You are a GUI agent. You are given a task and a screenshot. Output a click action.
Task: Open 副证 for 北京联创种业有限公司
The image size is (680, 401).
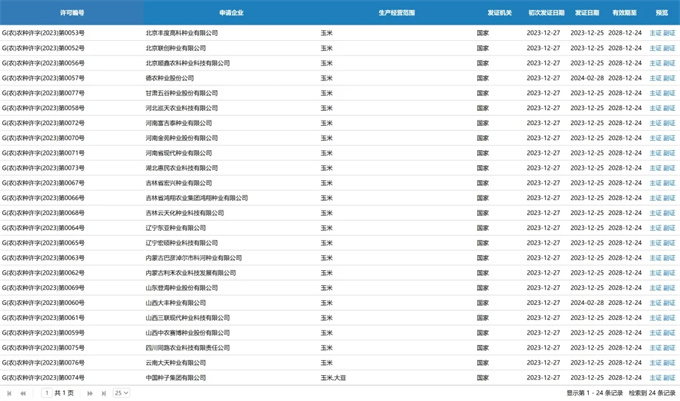pos(669,47)
